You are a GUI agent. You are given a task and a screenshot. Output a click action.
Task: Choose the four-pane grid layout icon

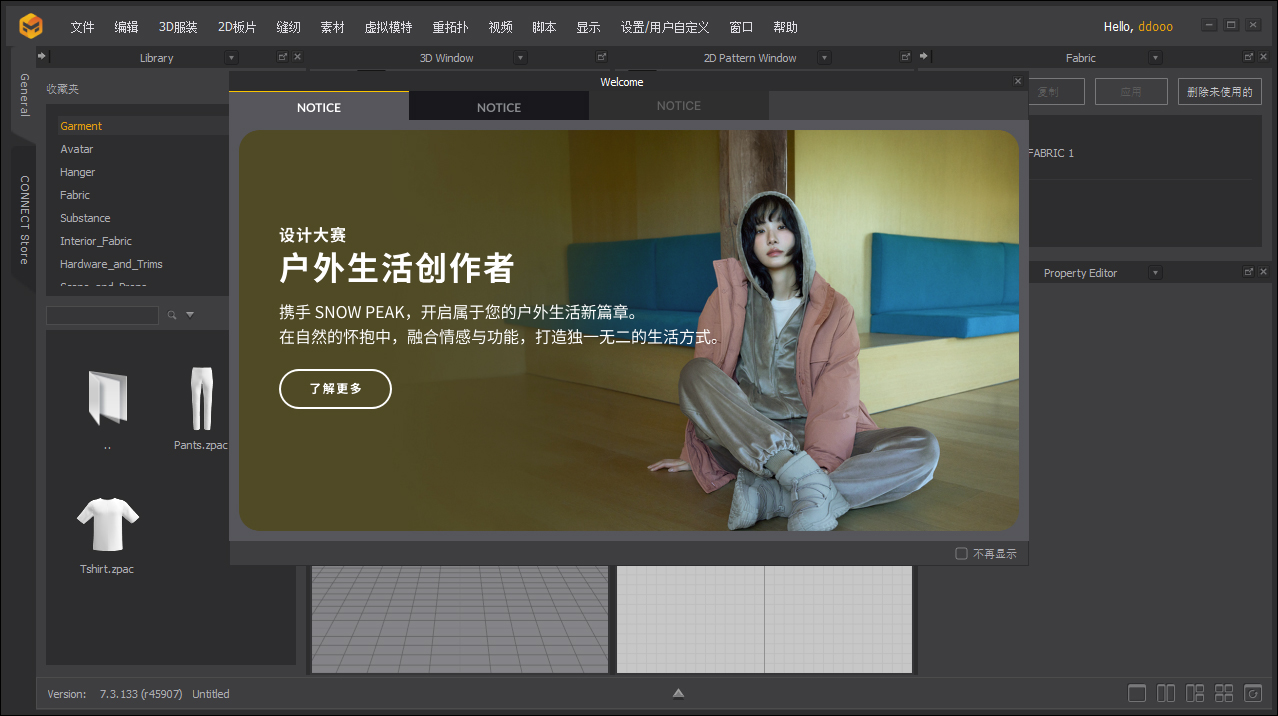pos(1223,692)
